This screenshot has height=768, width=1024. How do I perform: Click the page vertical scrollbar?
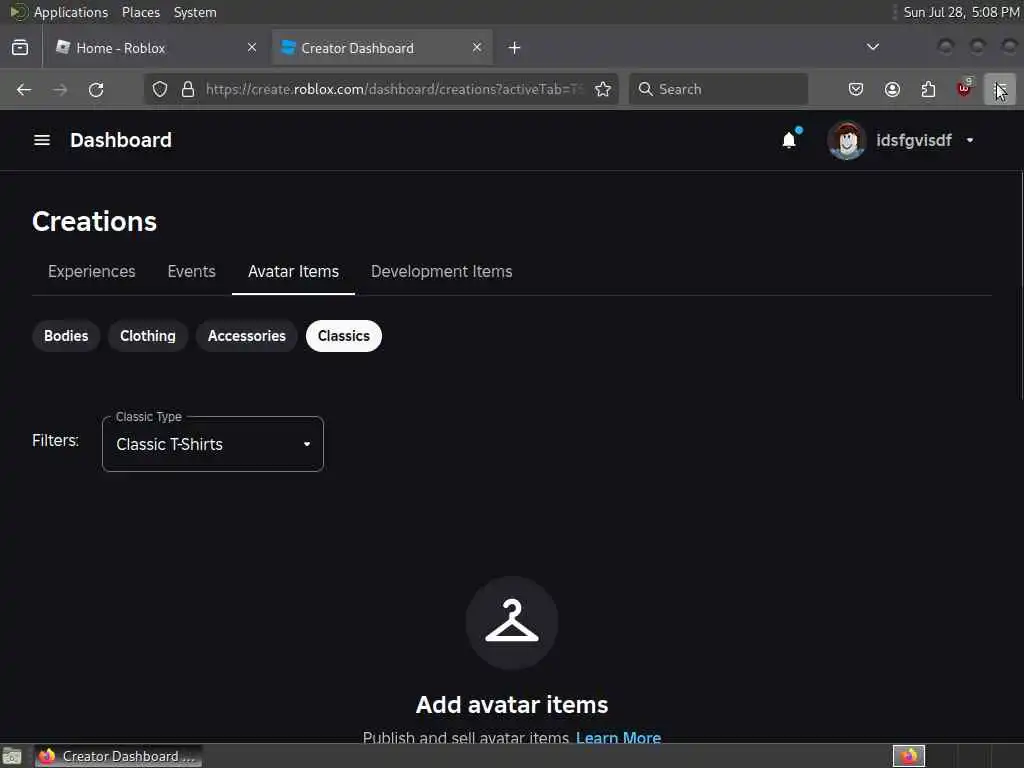coord(1020,284)
